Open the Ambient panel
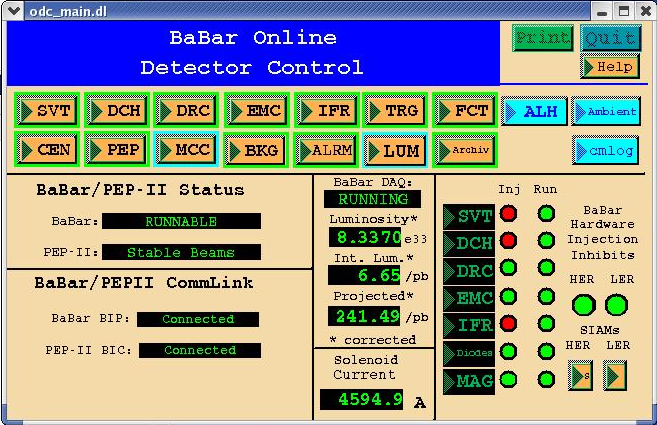 (x=605, y=111)
